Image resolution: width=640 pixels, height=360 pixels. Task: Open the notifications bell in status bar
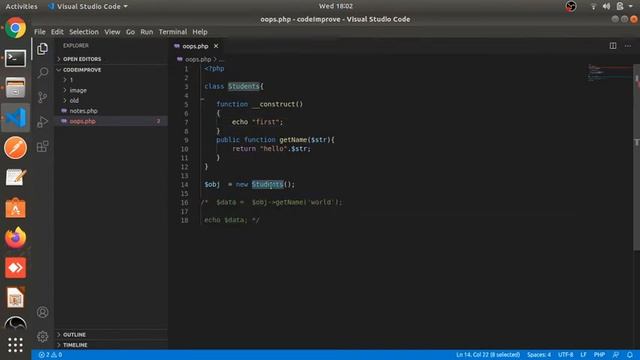pos(630,355)
